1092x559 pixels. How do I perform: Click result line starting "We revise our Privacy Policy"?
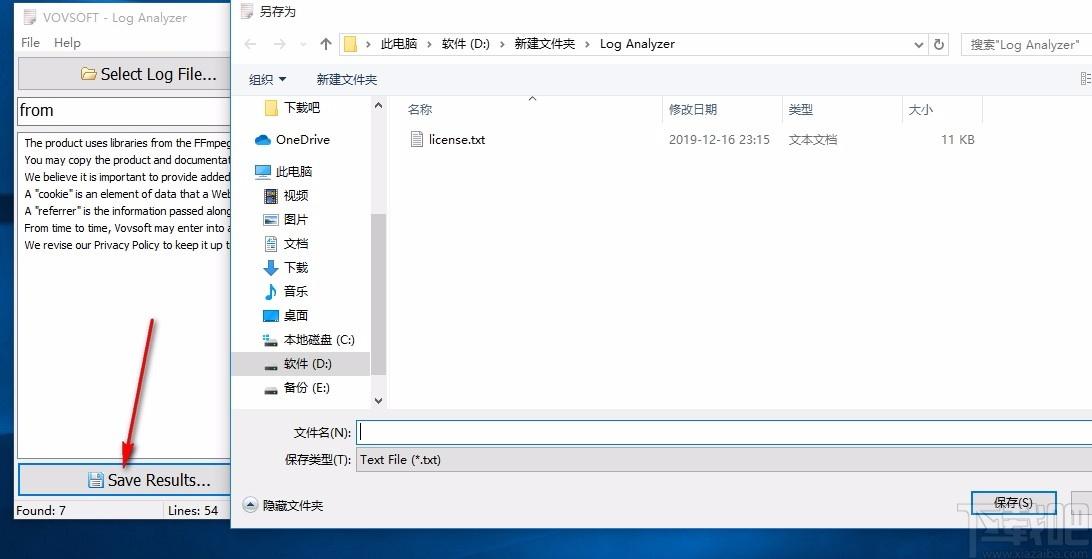127,245
